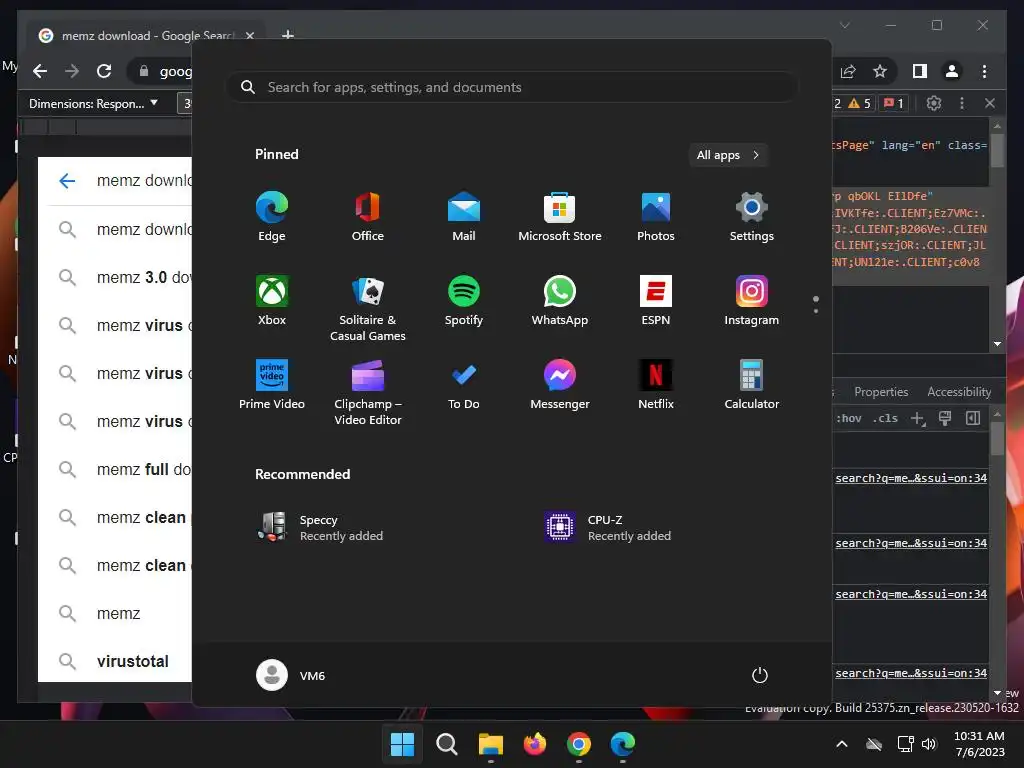Open the Dimensions Responsive dropdown
The height and width of the screenshot is (768, 1024).
[93, 103]
